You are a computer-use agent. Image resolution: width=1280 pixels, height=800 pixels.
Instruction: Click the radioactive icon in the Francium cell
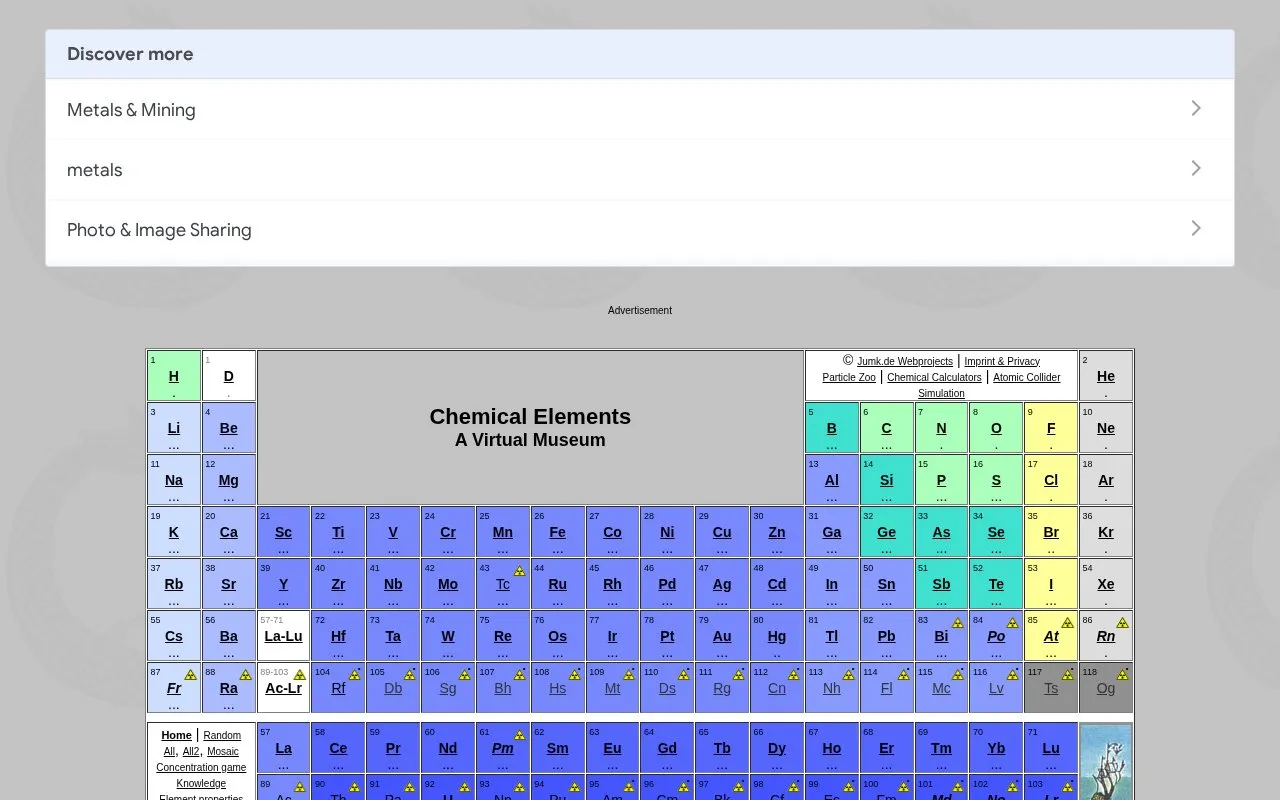(190, 675)
